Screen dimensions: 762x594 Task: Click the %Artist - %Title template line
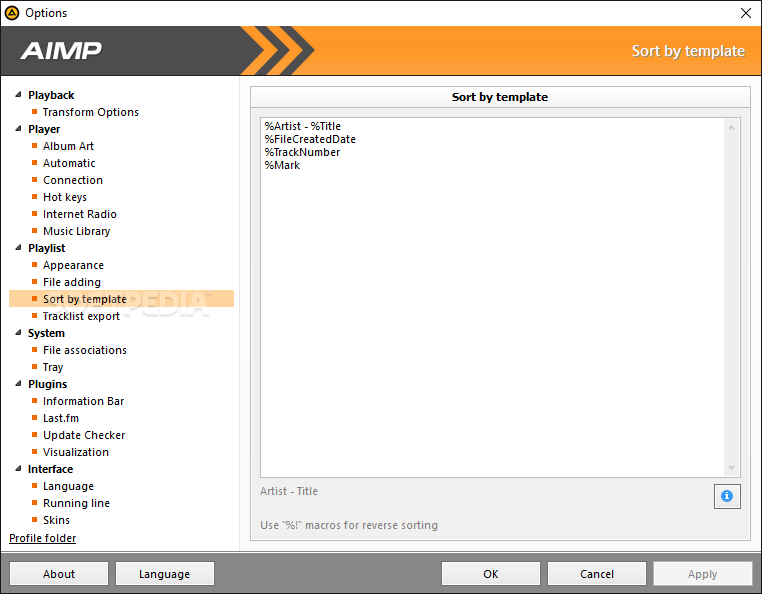click(303, 126)
